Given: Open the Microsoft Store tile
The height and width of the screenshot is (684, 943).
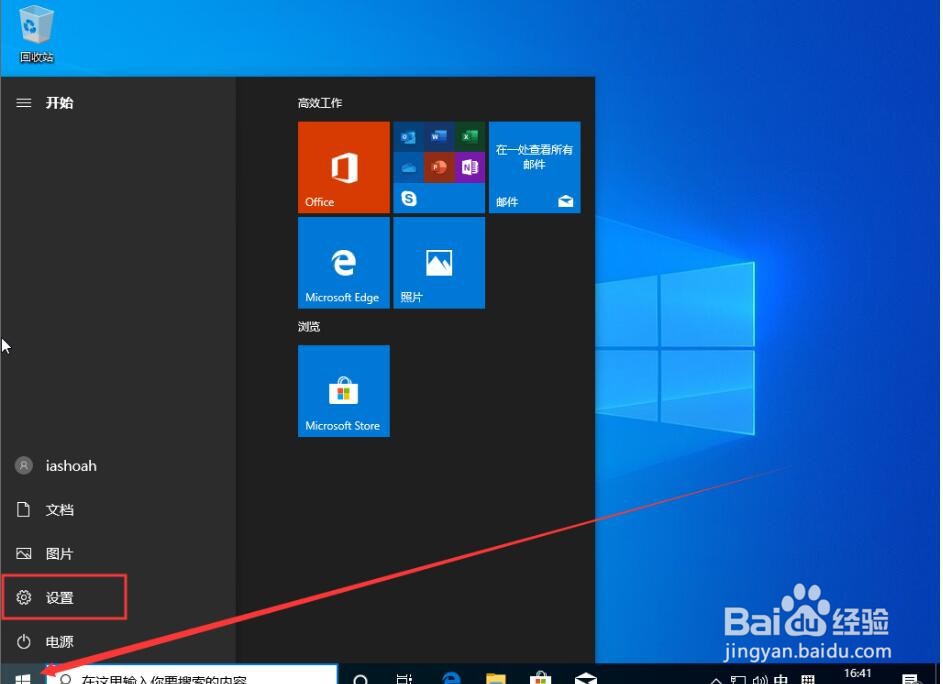Looking at the screenshot, I should [x=343, y=391].
